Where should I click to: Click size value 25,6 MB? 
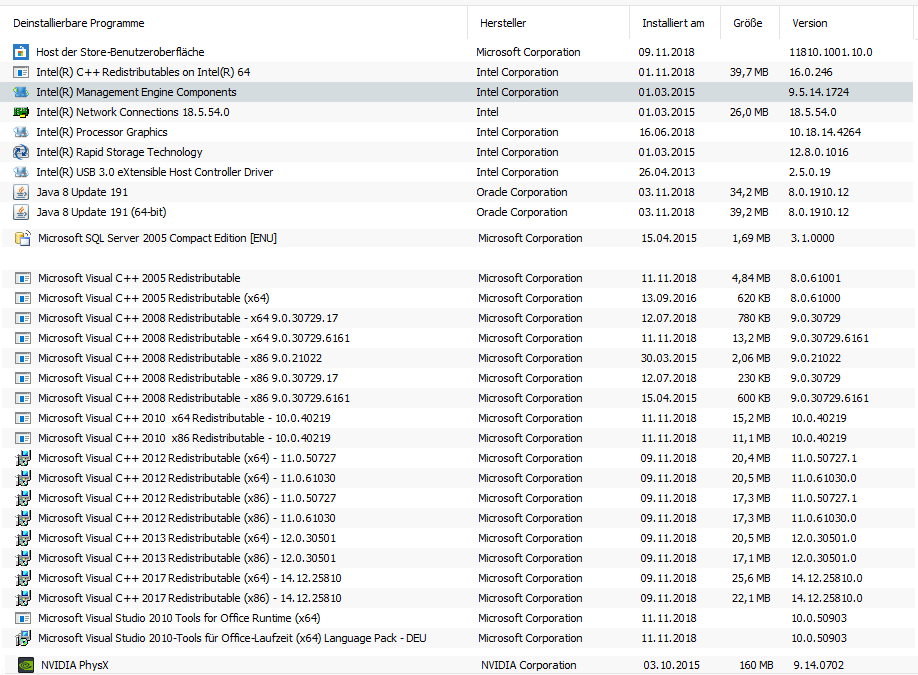point(751,578)
